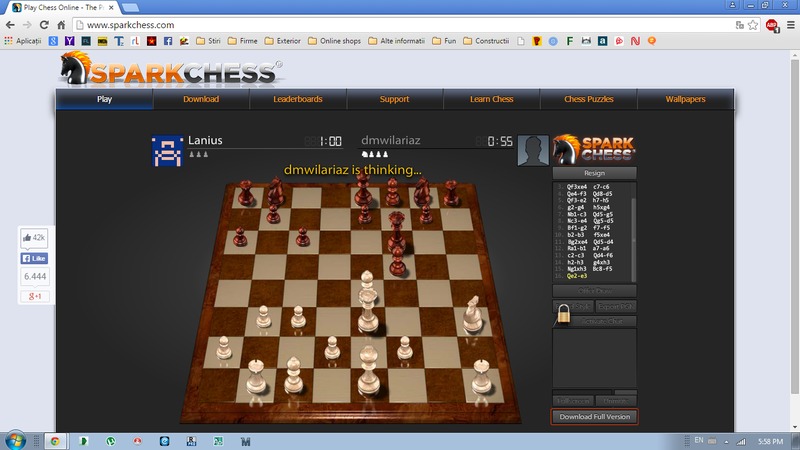Click move Ng1xh3 in the move list
Image resolution: width=800 pixels, height=450 pixels.
[577, 269]
